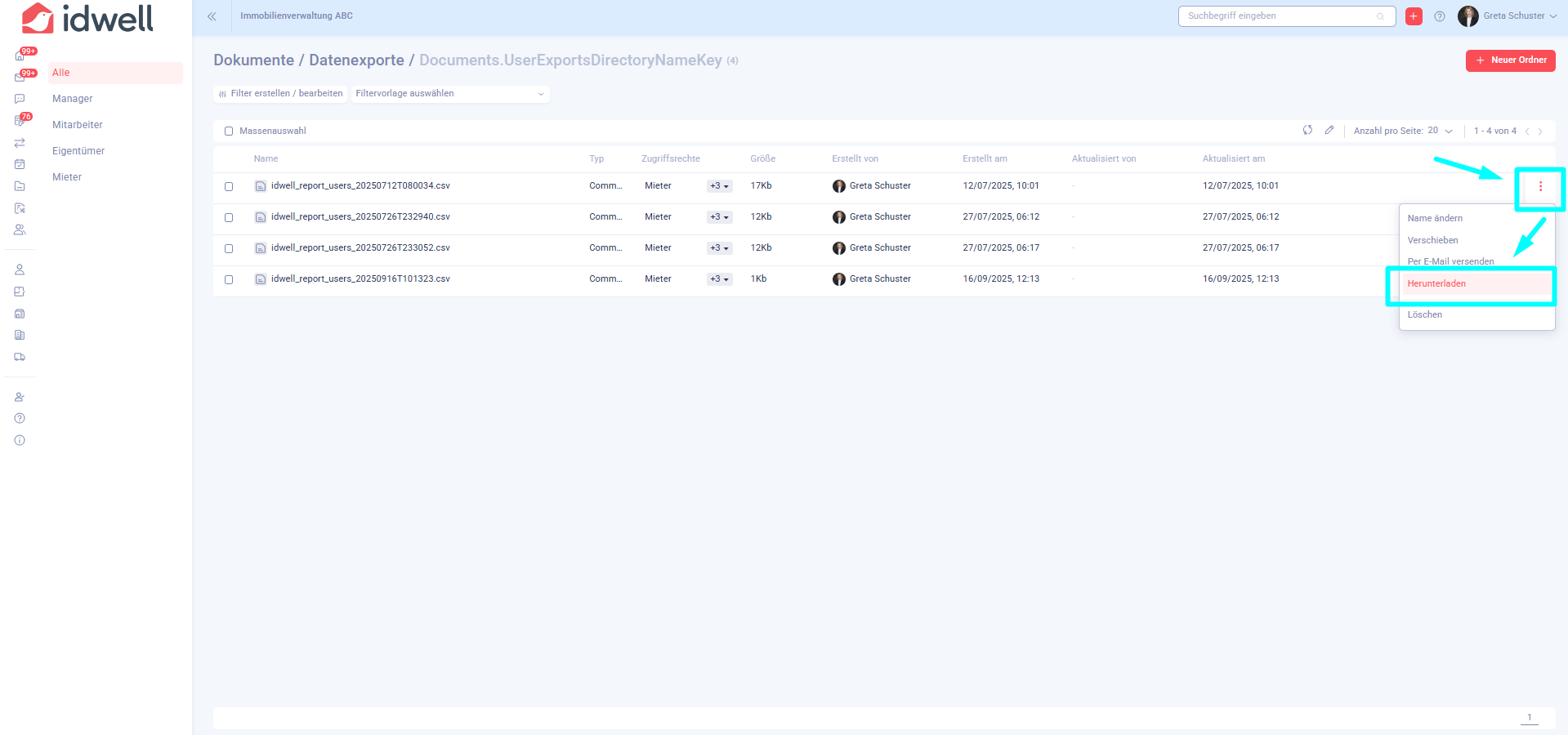The image size is (1568, 735).
Task: Open the truck icon in the left sidebar
Action: tap(20, 357)
